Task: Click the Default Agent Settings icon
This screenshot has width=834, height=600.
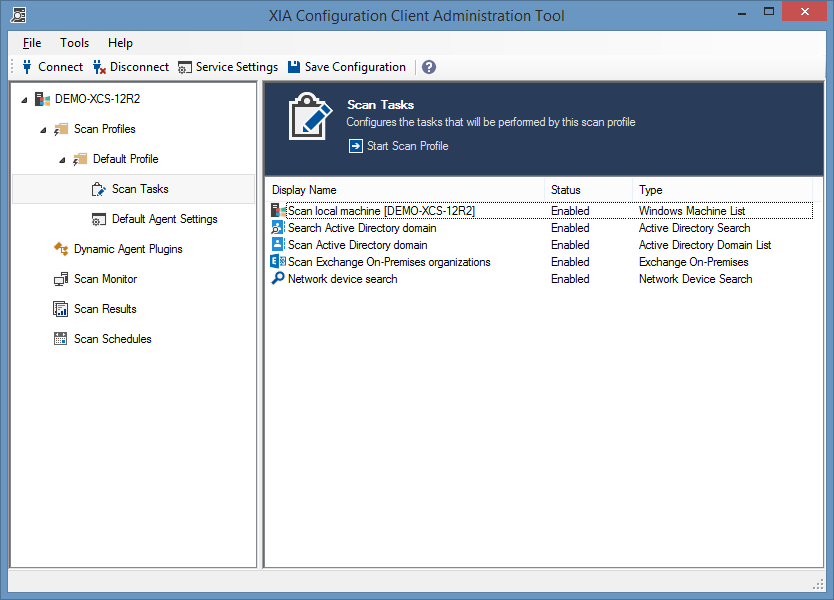Action: pyautogui.click(x=98, y=219)
